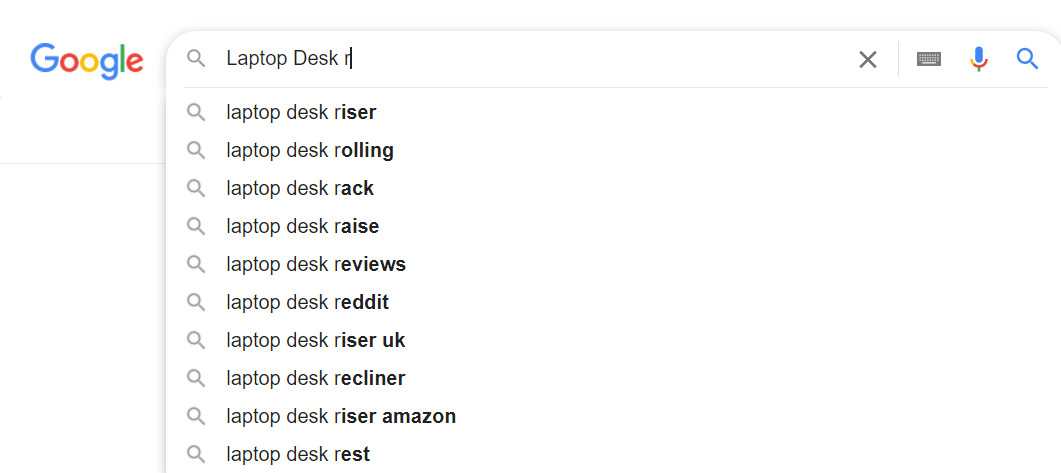Image resolution: width=1061 pixels, height=473 pixels.
Task: Clear the search text with X icon
Action: (x=868, y=59)
